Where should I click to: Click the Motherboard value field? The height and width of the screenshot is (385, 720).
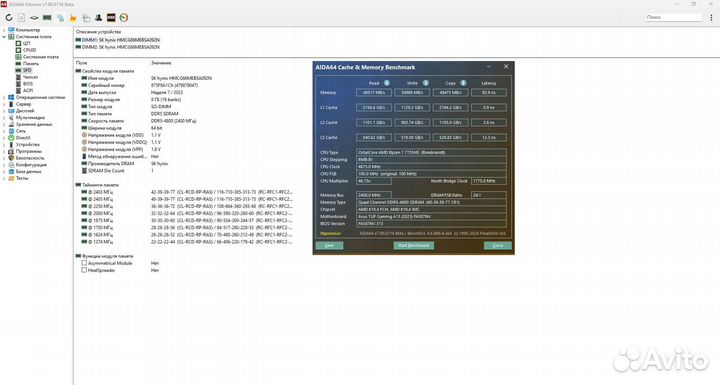click(431, 216)
